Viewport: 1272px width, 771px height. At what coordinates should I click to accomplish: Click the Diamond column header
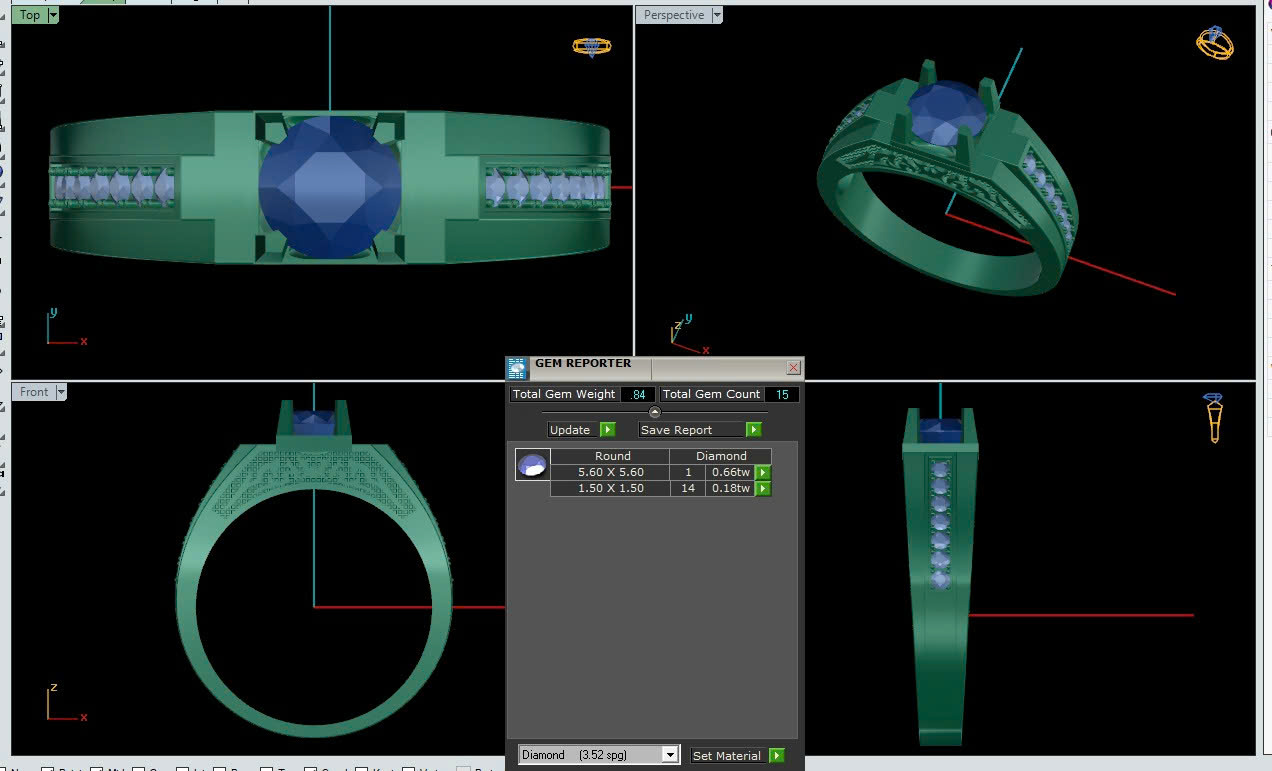tap(721, 456)
